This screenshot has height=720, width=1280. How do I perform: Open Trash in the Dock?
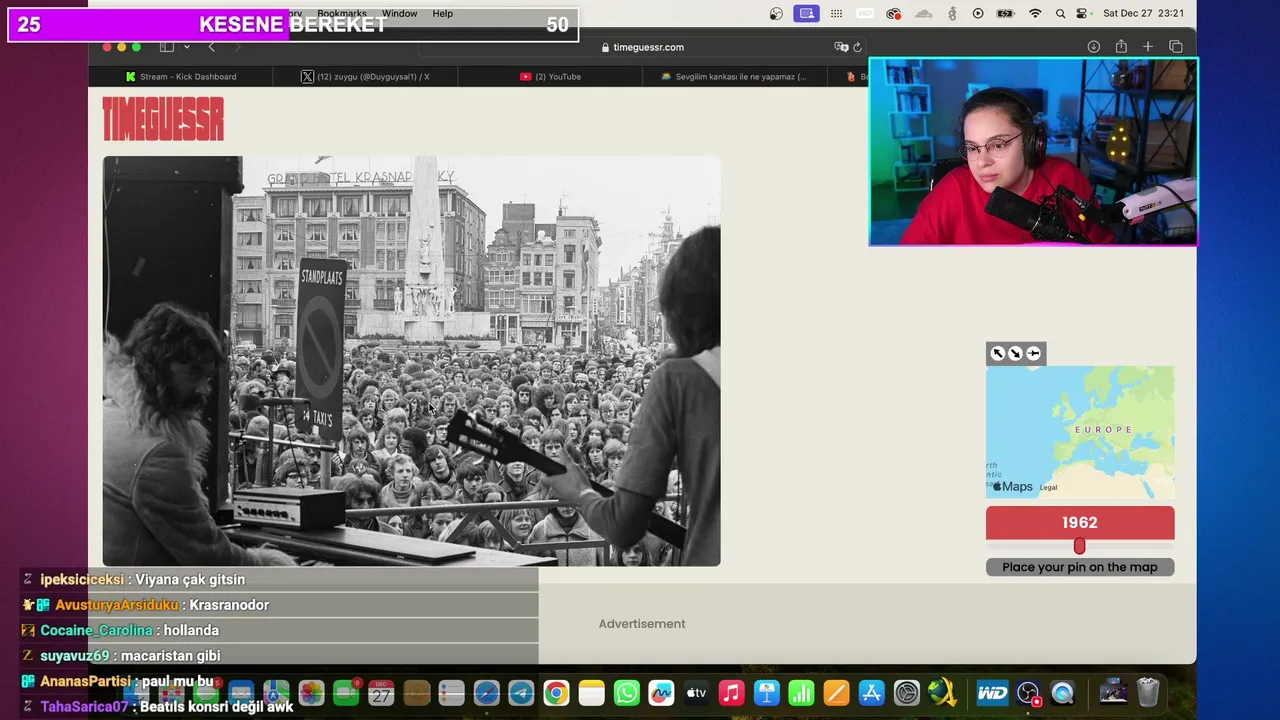(1148, 692)
